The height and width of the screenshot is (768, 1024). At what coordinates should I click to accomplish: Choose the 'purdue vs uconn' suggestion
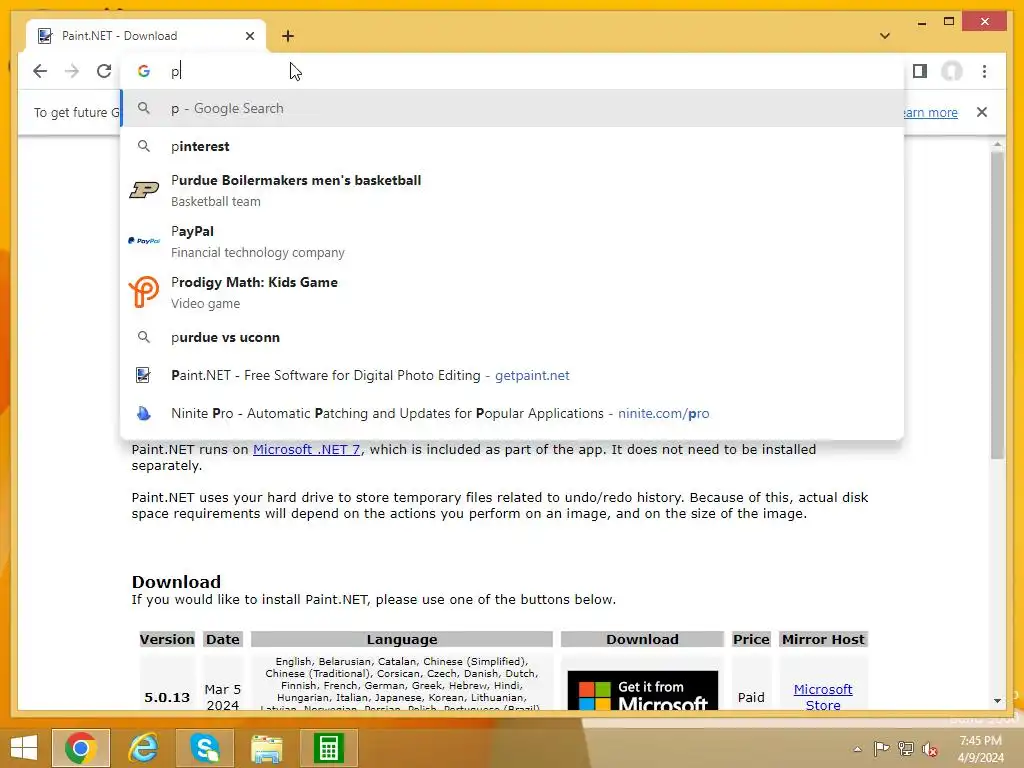[512, 338]
